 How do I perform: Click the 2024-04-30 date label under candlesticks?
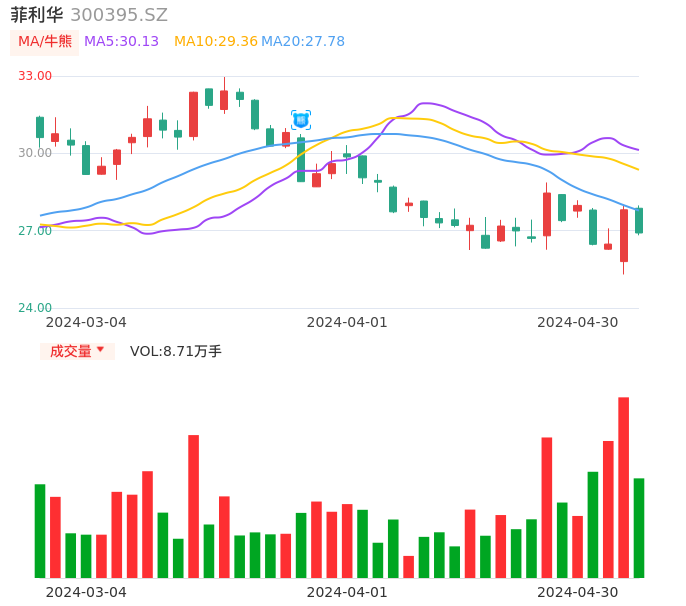(x=577, y=322)
